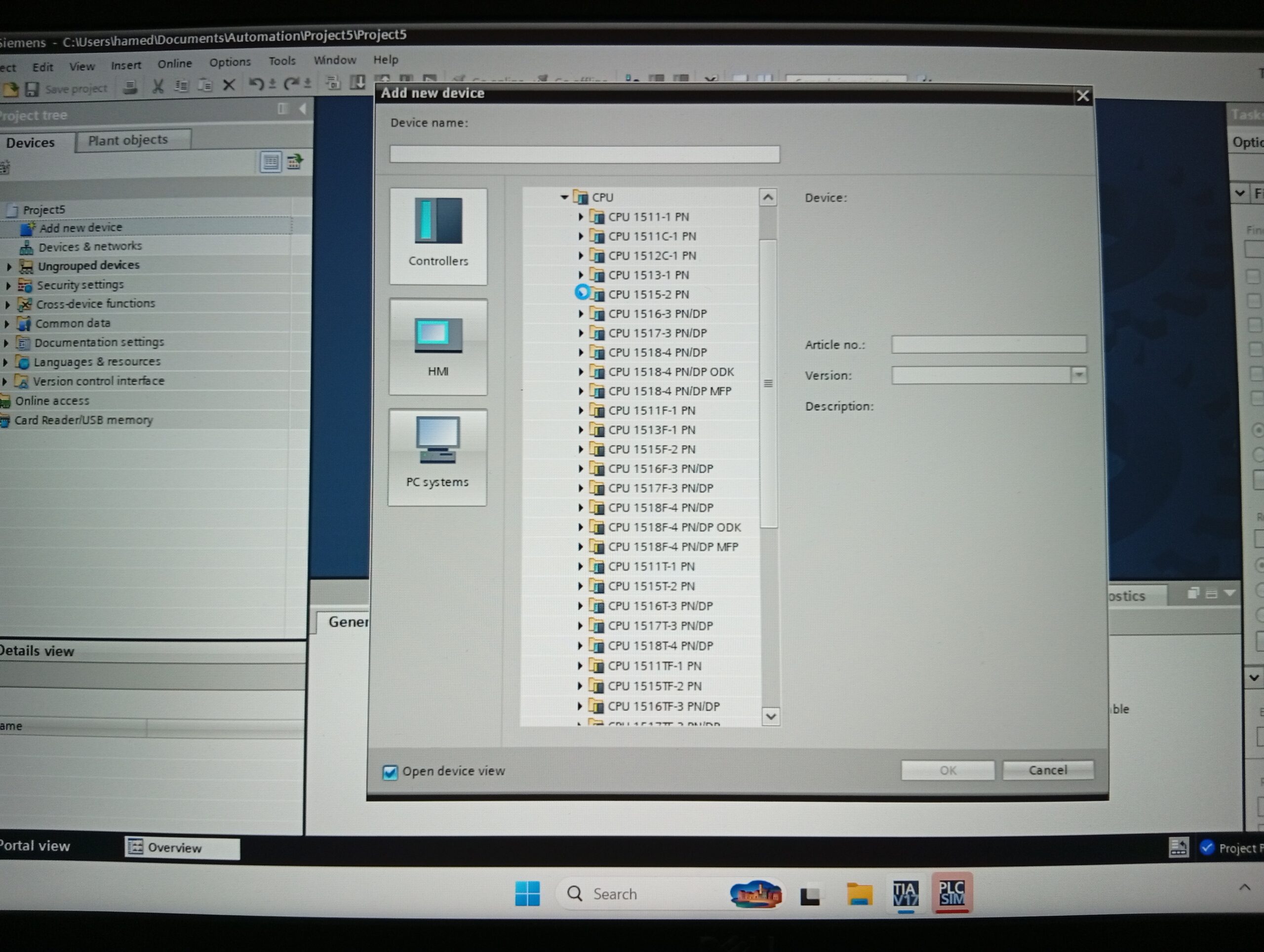Click the Redo arrow toolbar icon
The width and height of the screenshot is (1264, 952).
[x=291, y=84]
